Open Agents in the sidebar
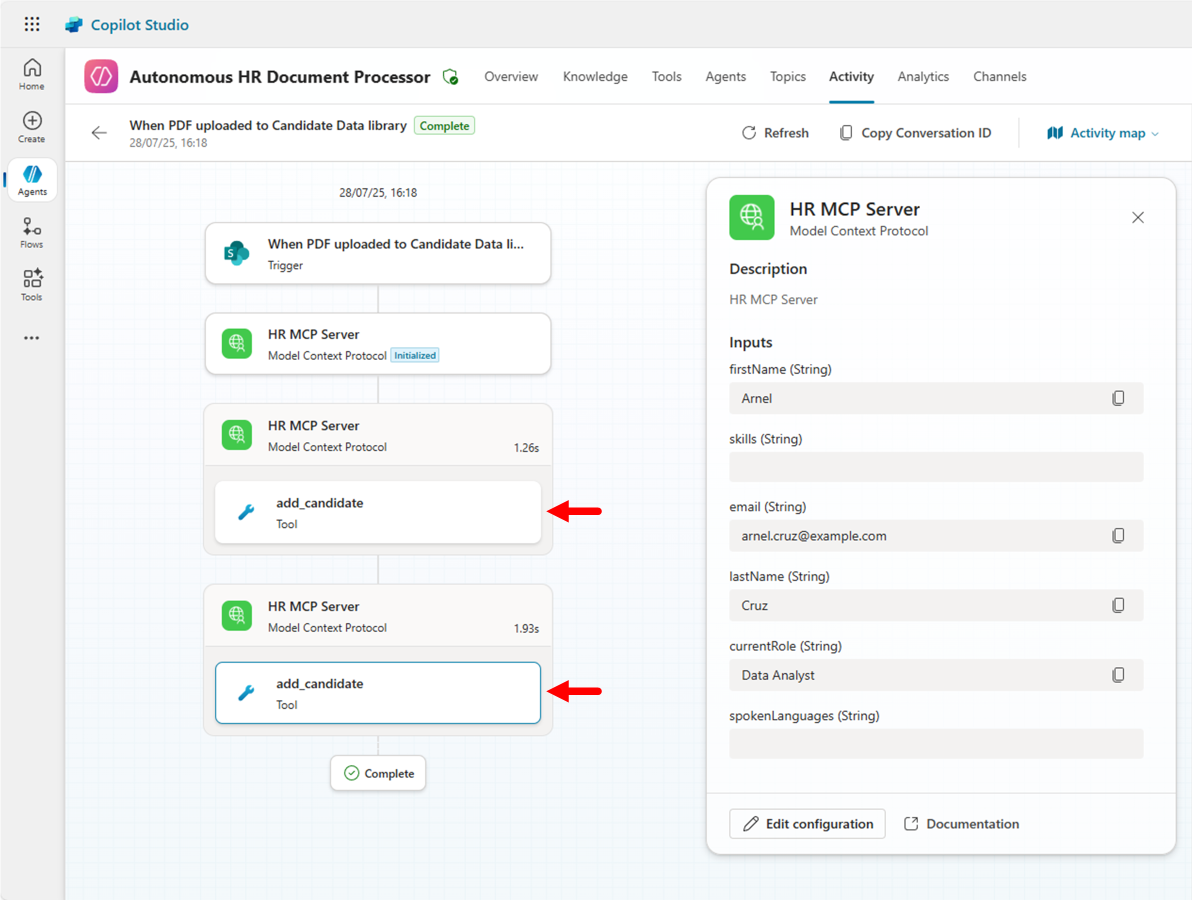Image resolution: width=1192 pixels, height=900 pixels. [32, 180]
